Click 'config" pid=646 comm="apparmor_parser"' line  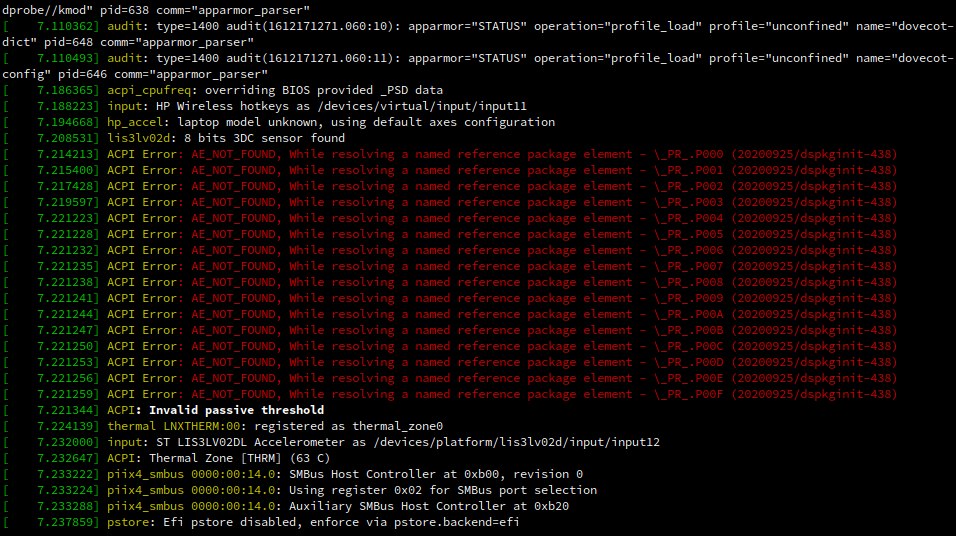tap(135, 74)
